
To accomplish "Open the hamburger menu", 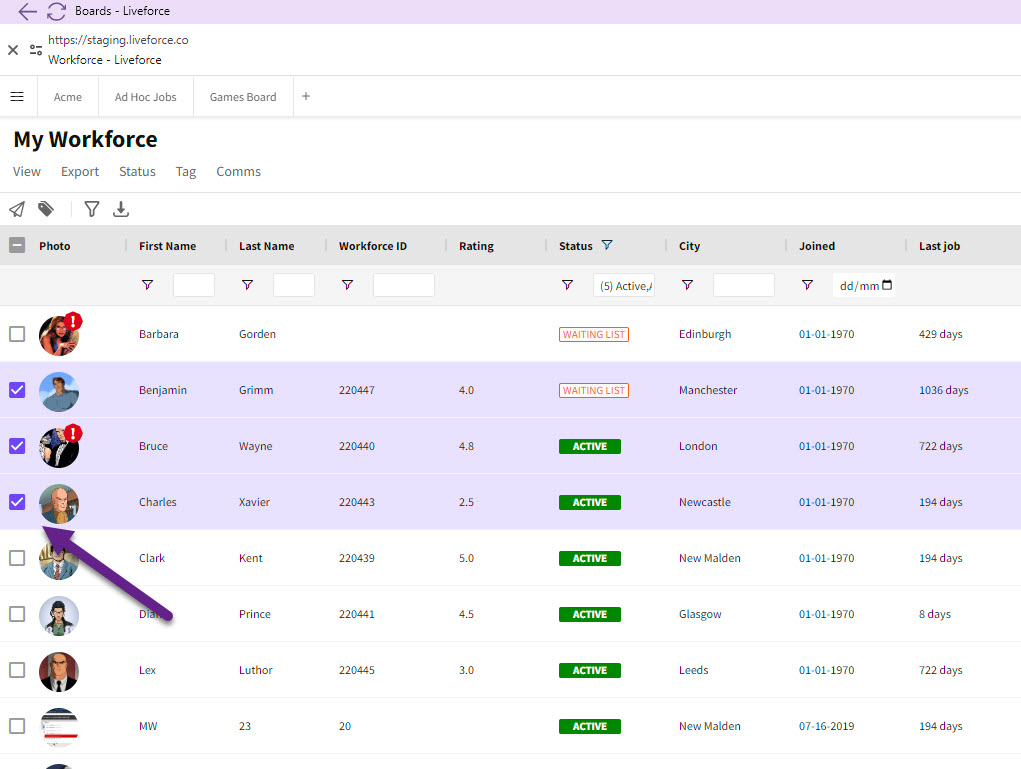I will pyautogui.click(x=17, y=97).
